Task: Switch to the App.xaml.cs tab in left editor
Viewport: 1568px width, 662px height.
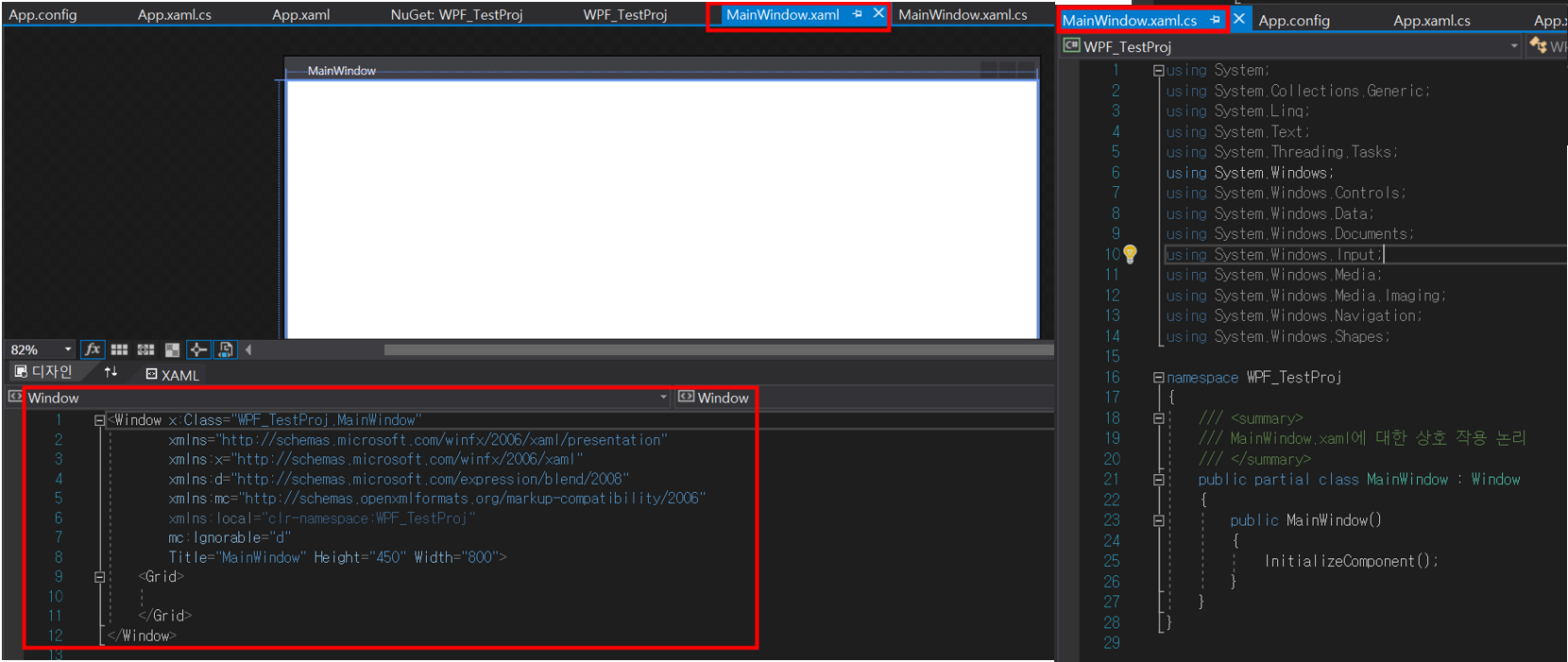Action: point(175,14)
